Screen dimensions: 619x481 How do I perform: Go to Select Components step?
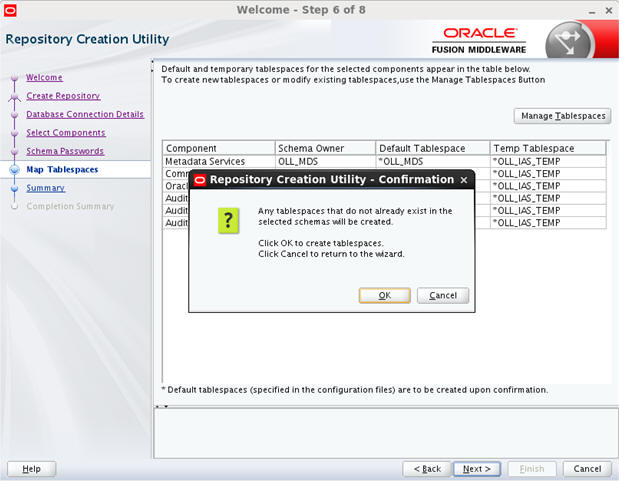point(66,133)
